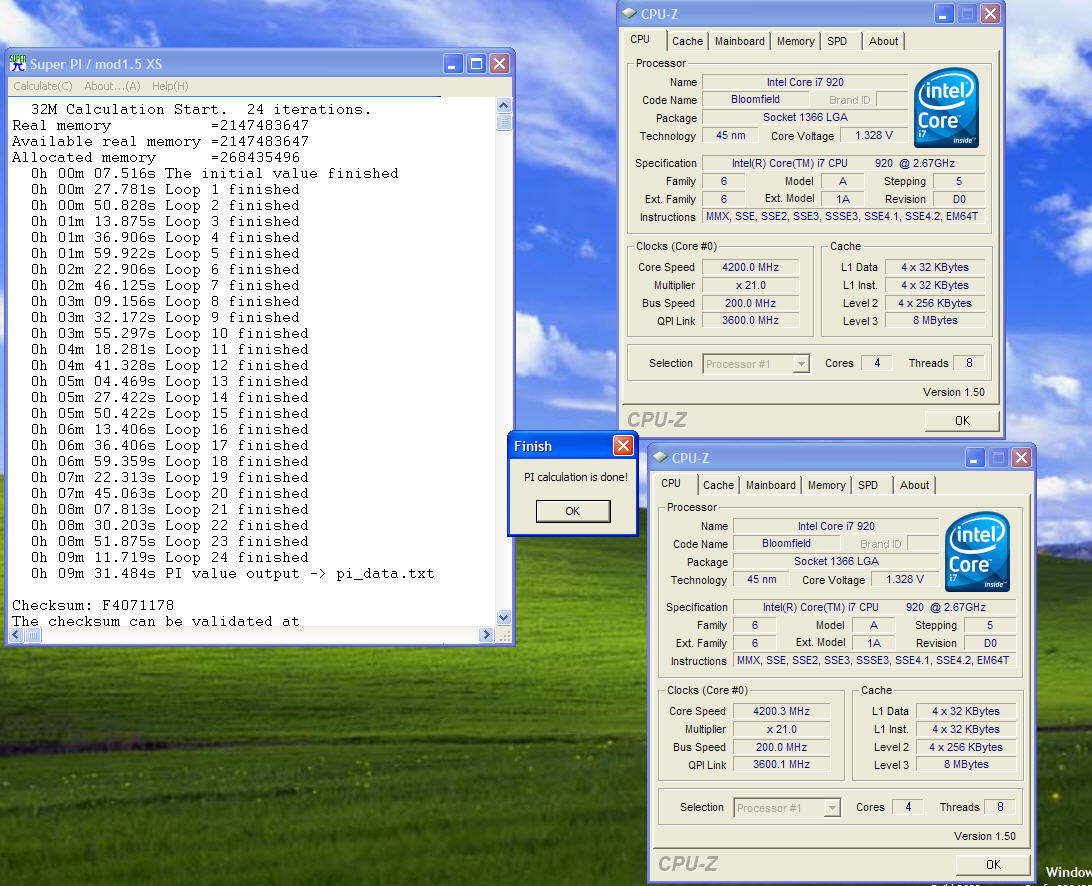
Task: Switch to Memory tab in bottom CPU-Z window
Action: pyautogui.click(x=826, y=485)
